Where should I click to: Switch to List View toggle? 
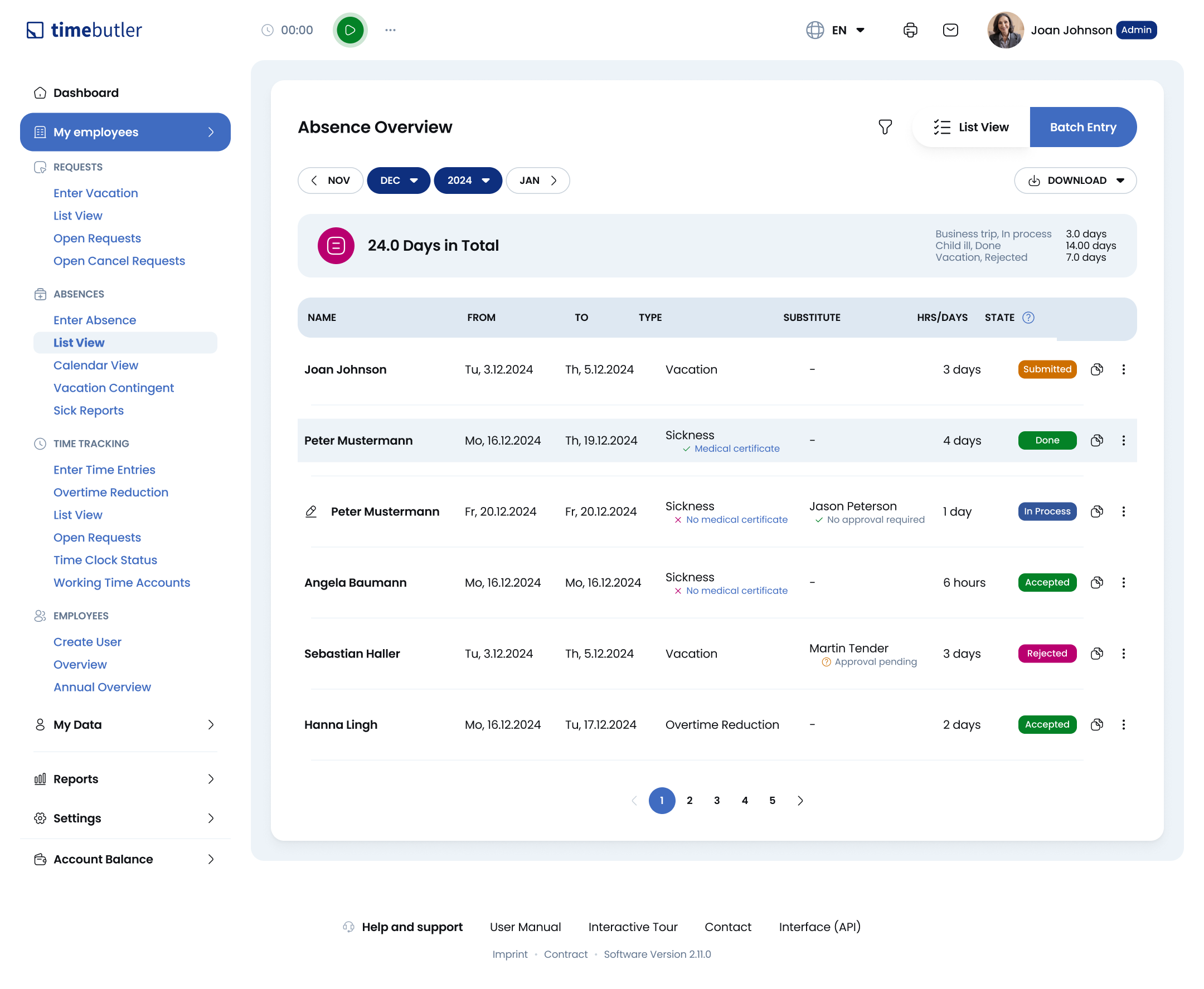pos(971,127)
